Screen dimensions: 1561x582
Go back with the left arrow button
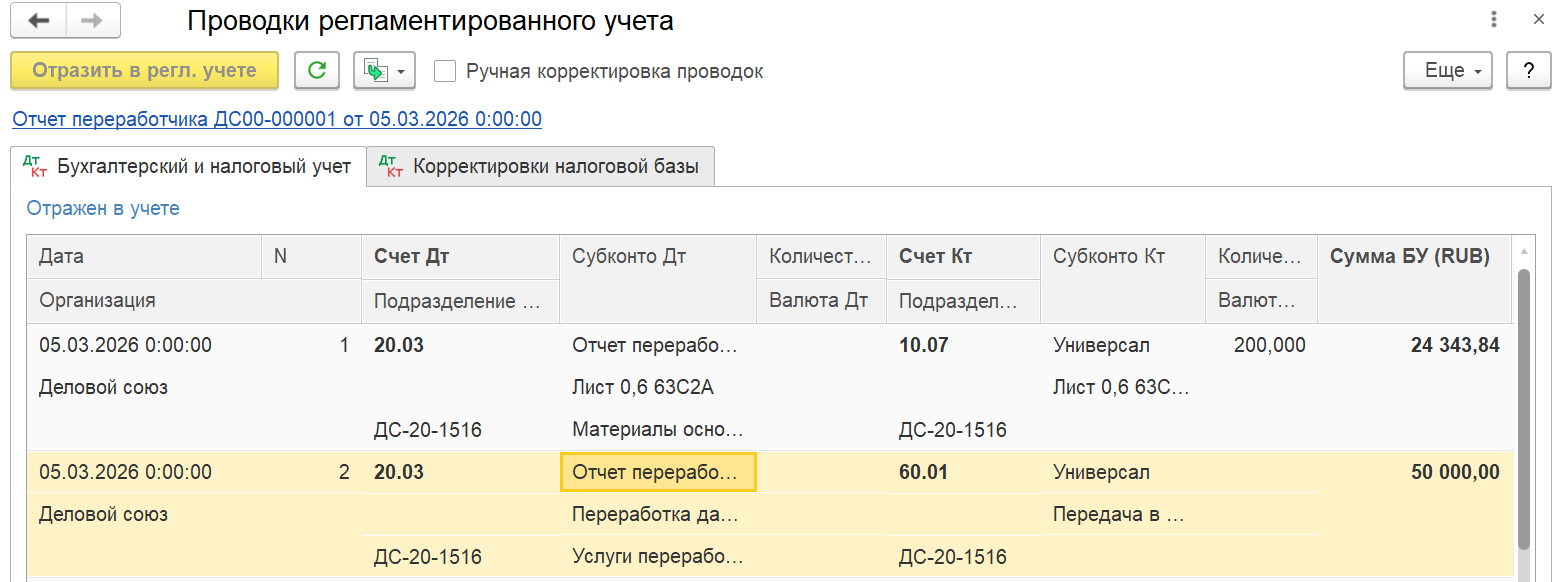(38, 20)
